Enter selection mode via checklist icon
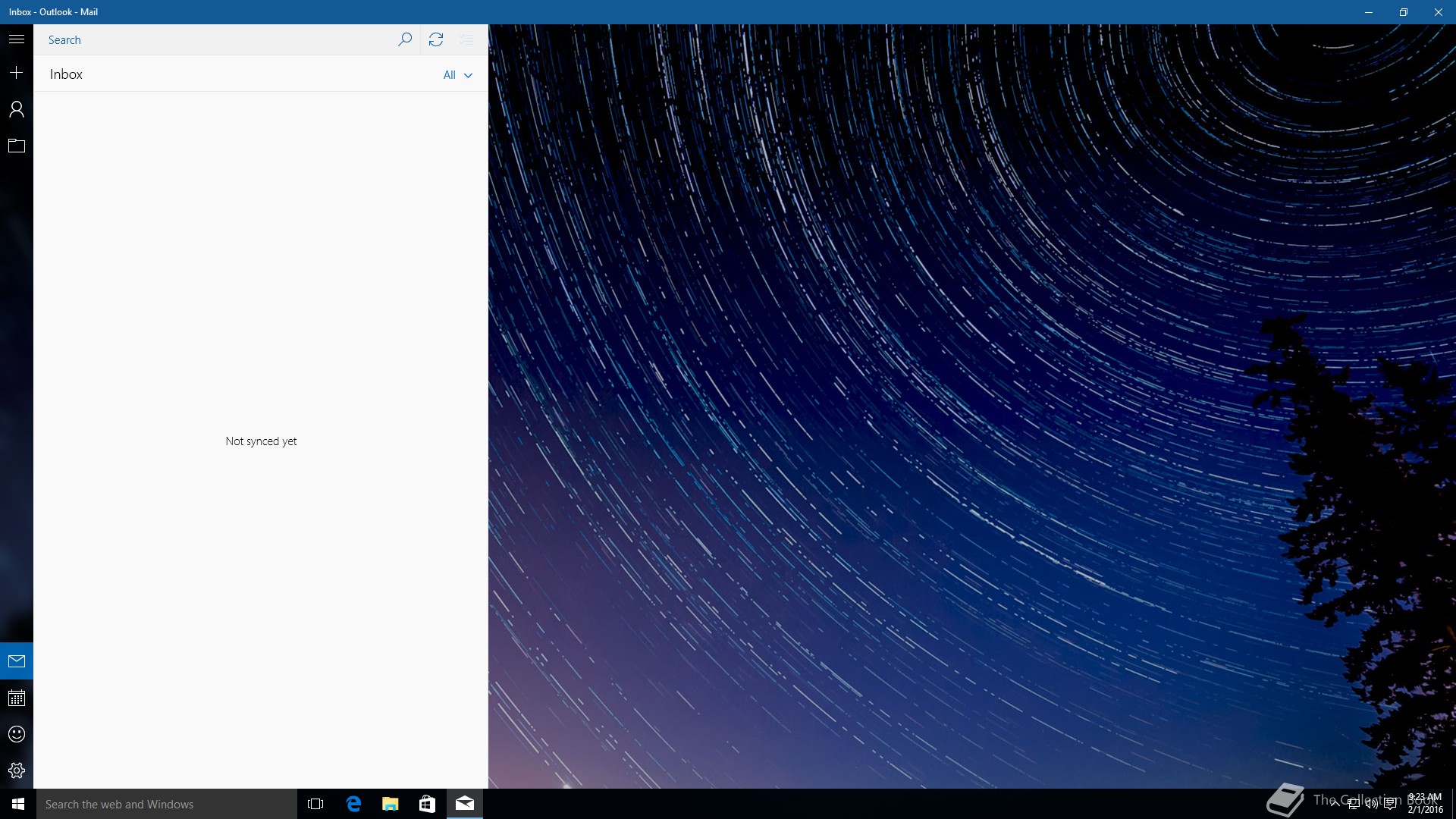1456x819 pixels. [466, 39]
